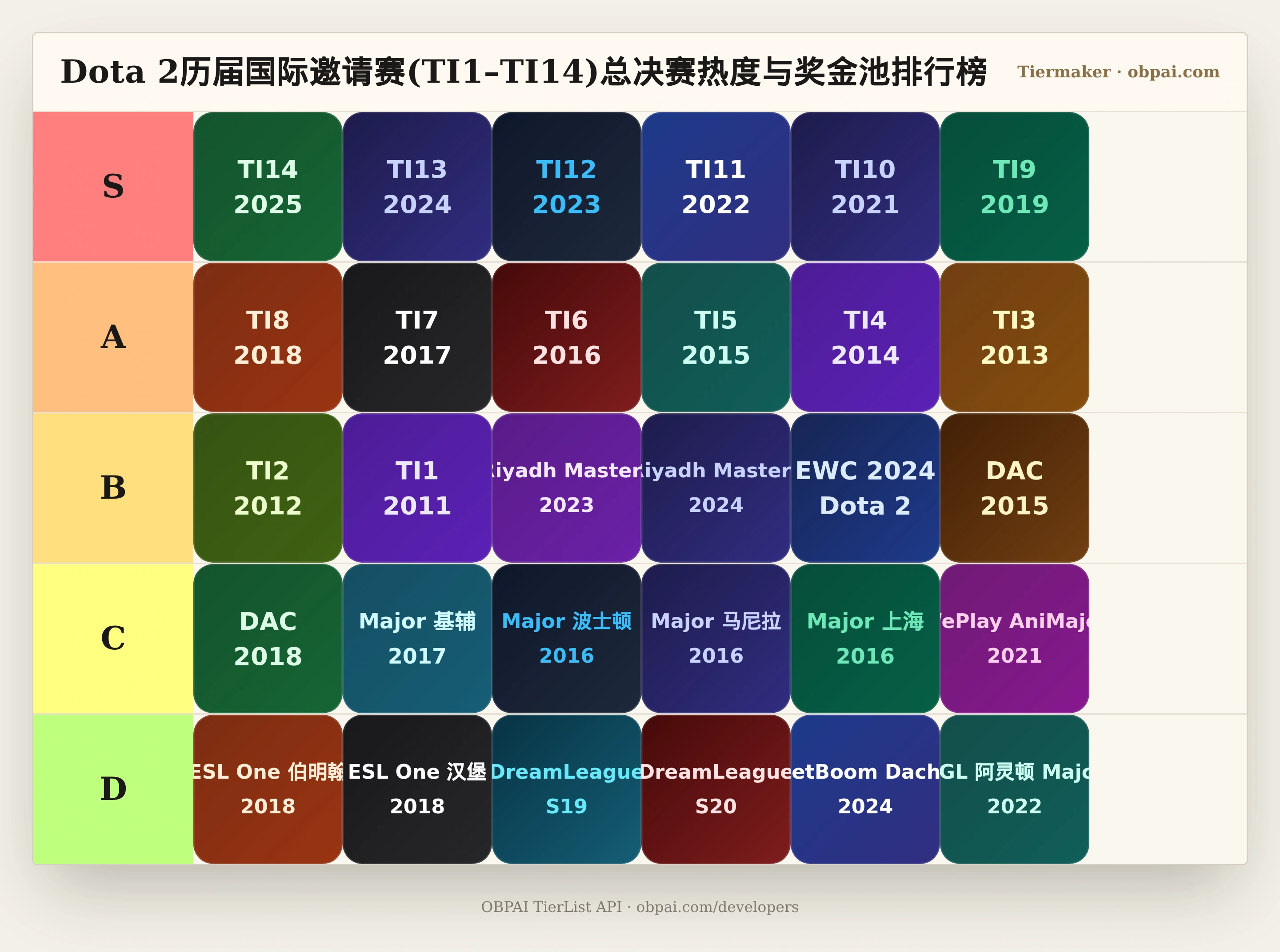
Task: Click the TI4 2014 tile
Action: point(865,337)
